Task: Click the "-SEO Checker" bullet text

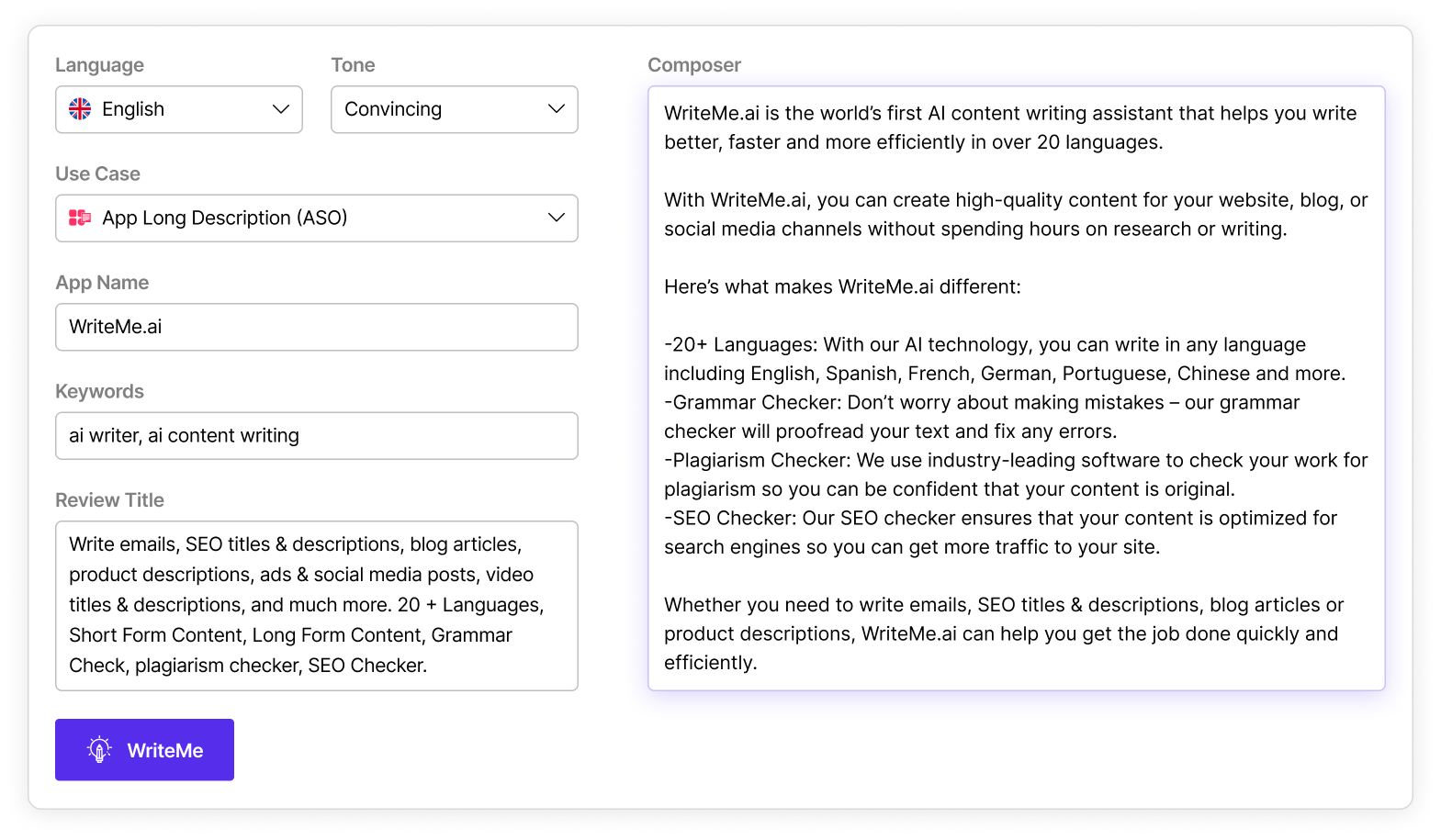Action: [x=1000, y=532]
